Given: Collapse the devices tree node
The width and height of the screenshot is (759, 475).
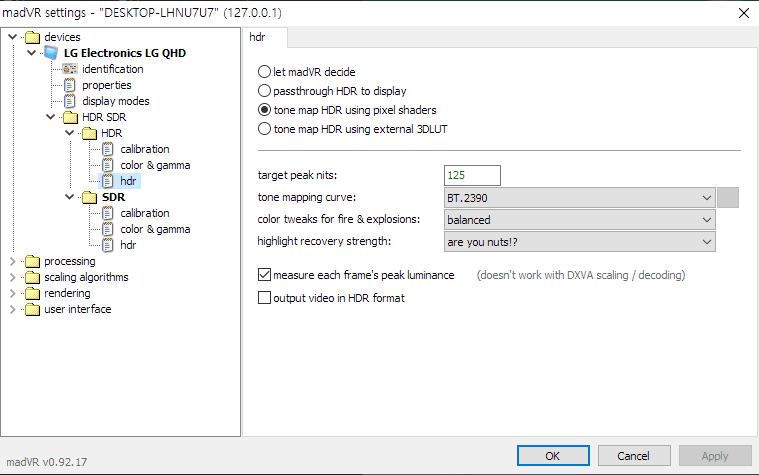Looking at the screenshot, I should (13, 37).
